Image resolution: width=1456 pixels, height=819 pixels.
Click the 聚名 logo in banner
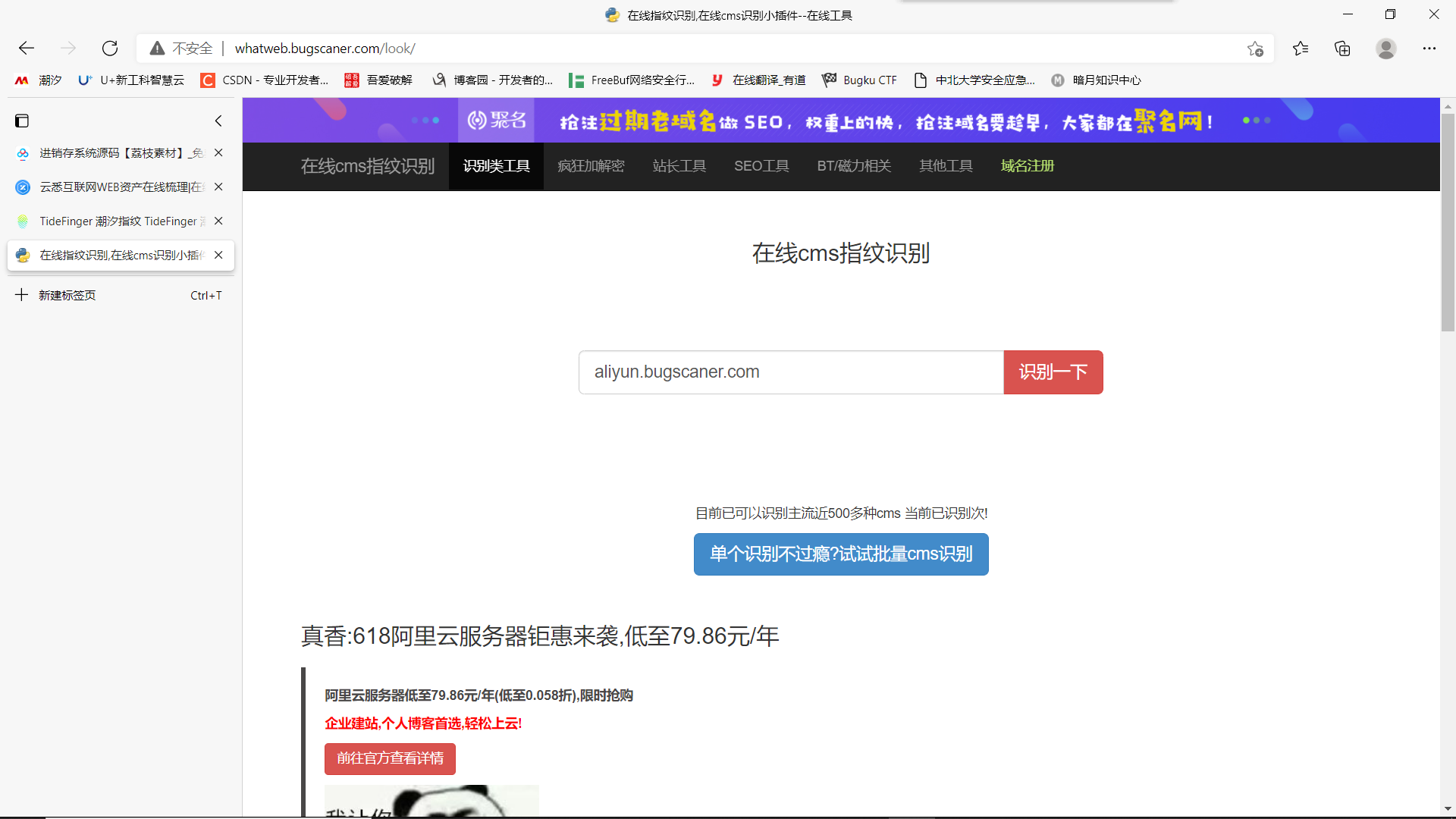[496, 120]
